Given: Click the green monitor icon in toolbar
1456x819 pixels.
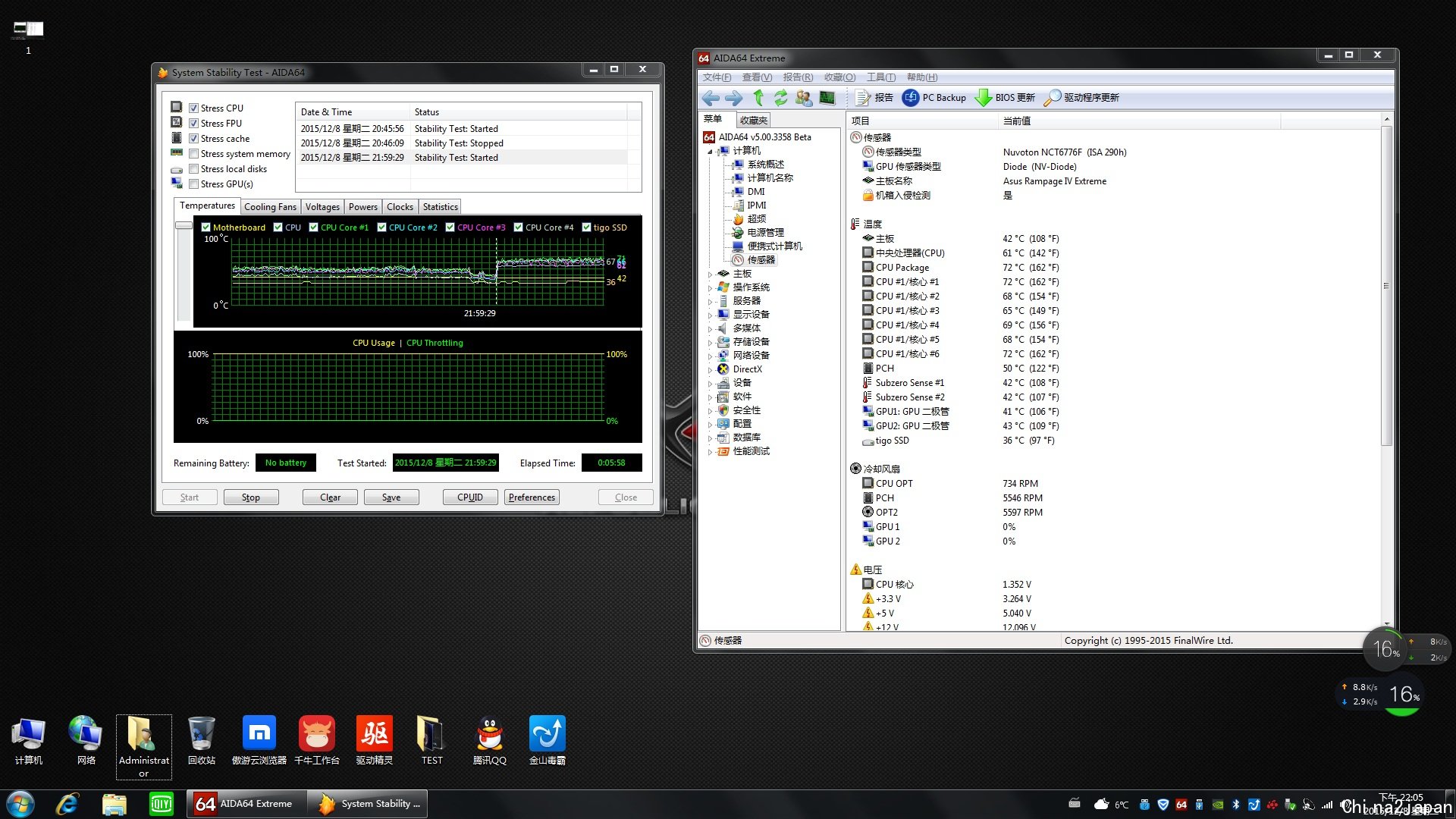Looking at the screenshot, I should point(827,98).
